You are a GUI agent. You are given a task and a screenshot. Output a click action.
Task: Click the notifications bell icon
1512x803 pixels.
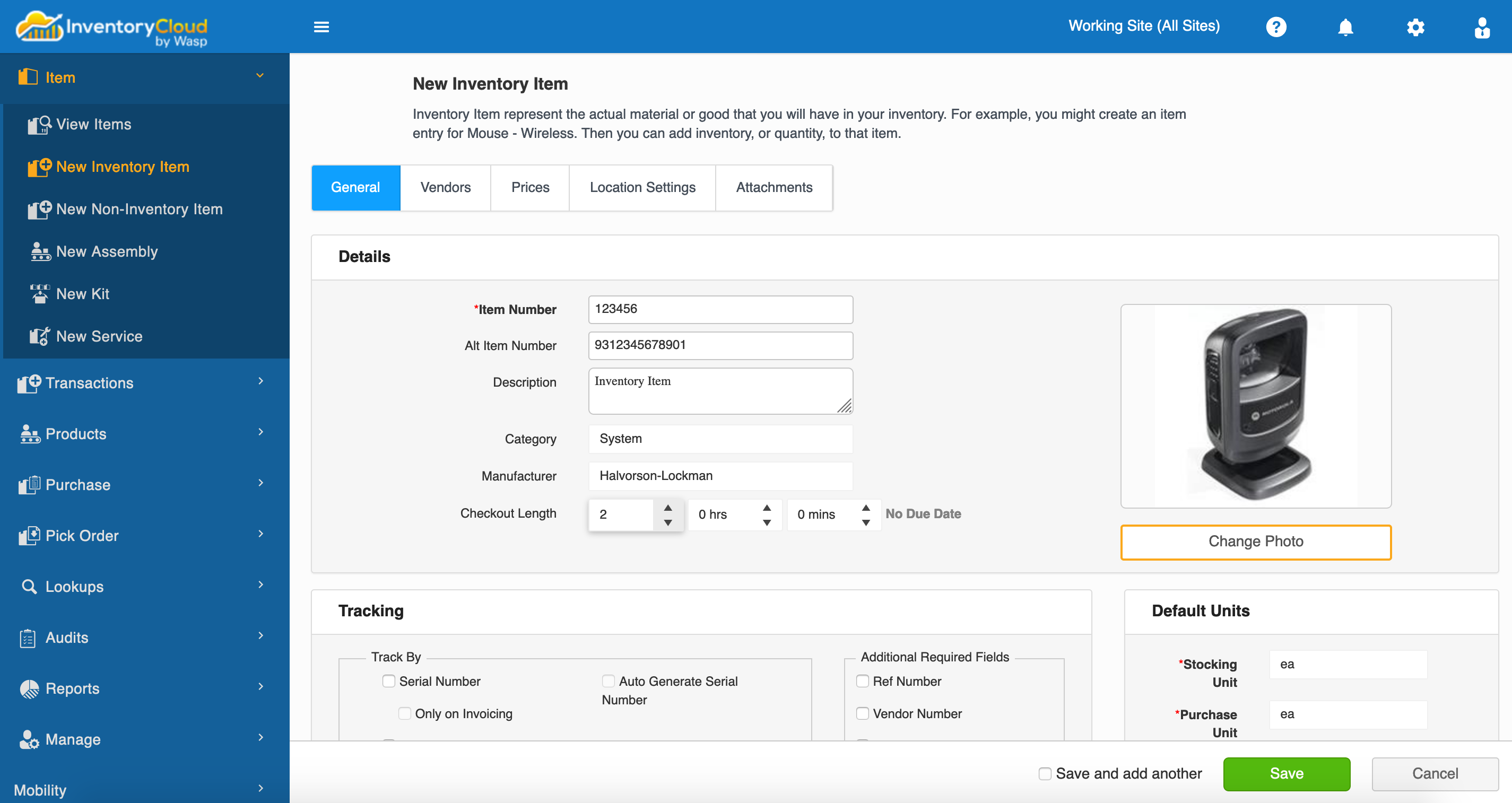[x=1345, y=27]
